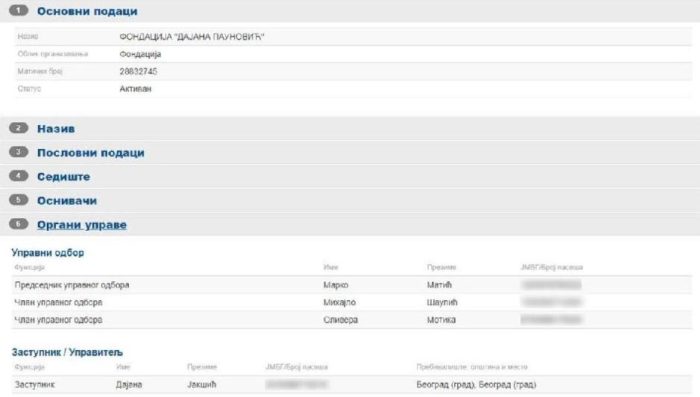Viewport: 700px width, 397px height.
Task: Click the number 5 badge beside Оснивачи
Action: 18,200
